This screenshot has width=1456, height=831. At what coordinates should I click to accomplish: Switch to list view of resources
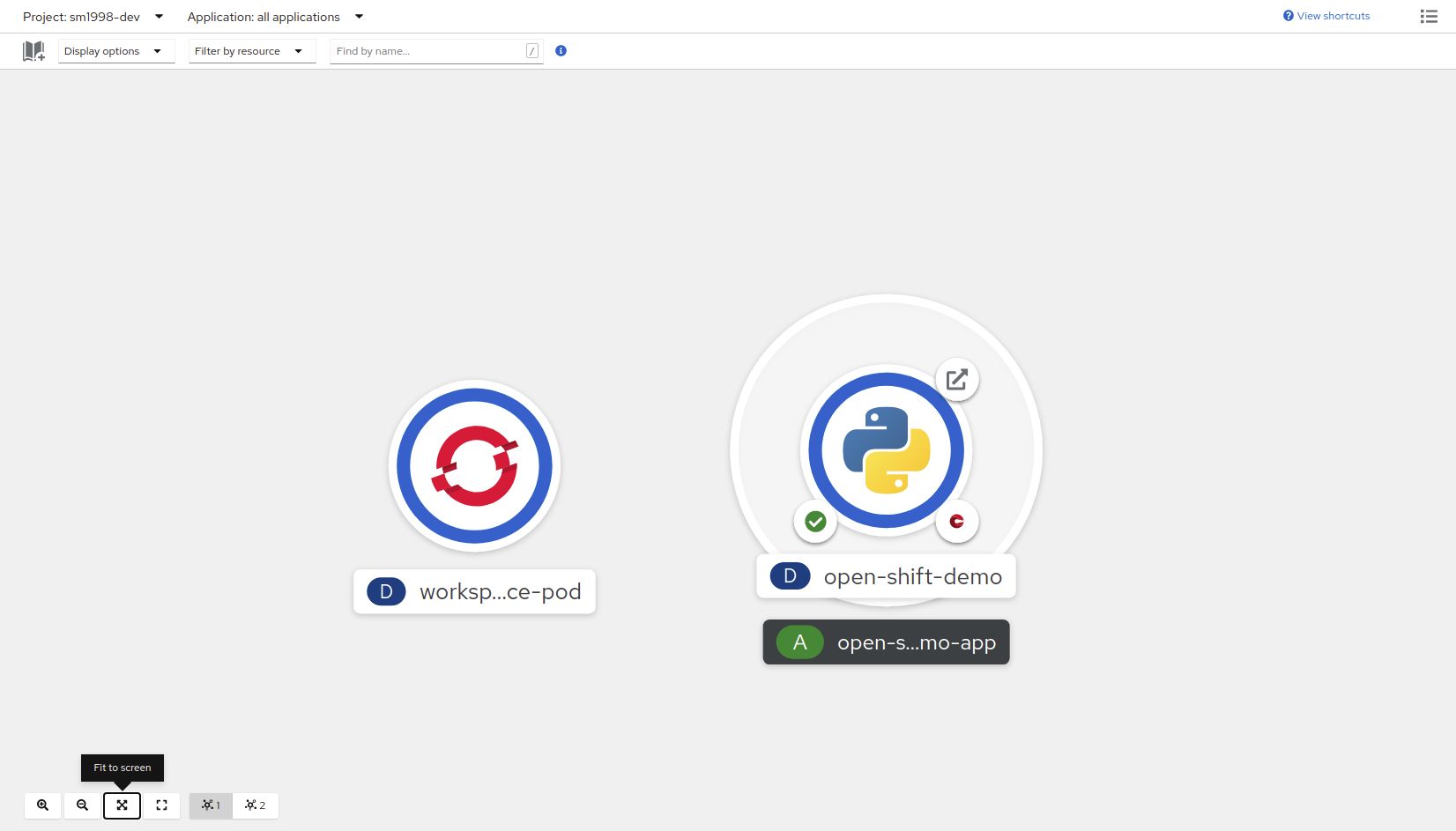coord(1429,16)
